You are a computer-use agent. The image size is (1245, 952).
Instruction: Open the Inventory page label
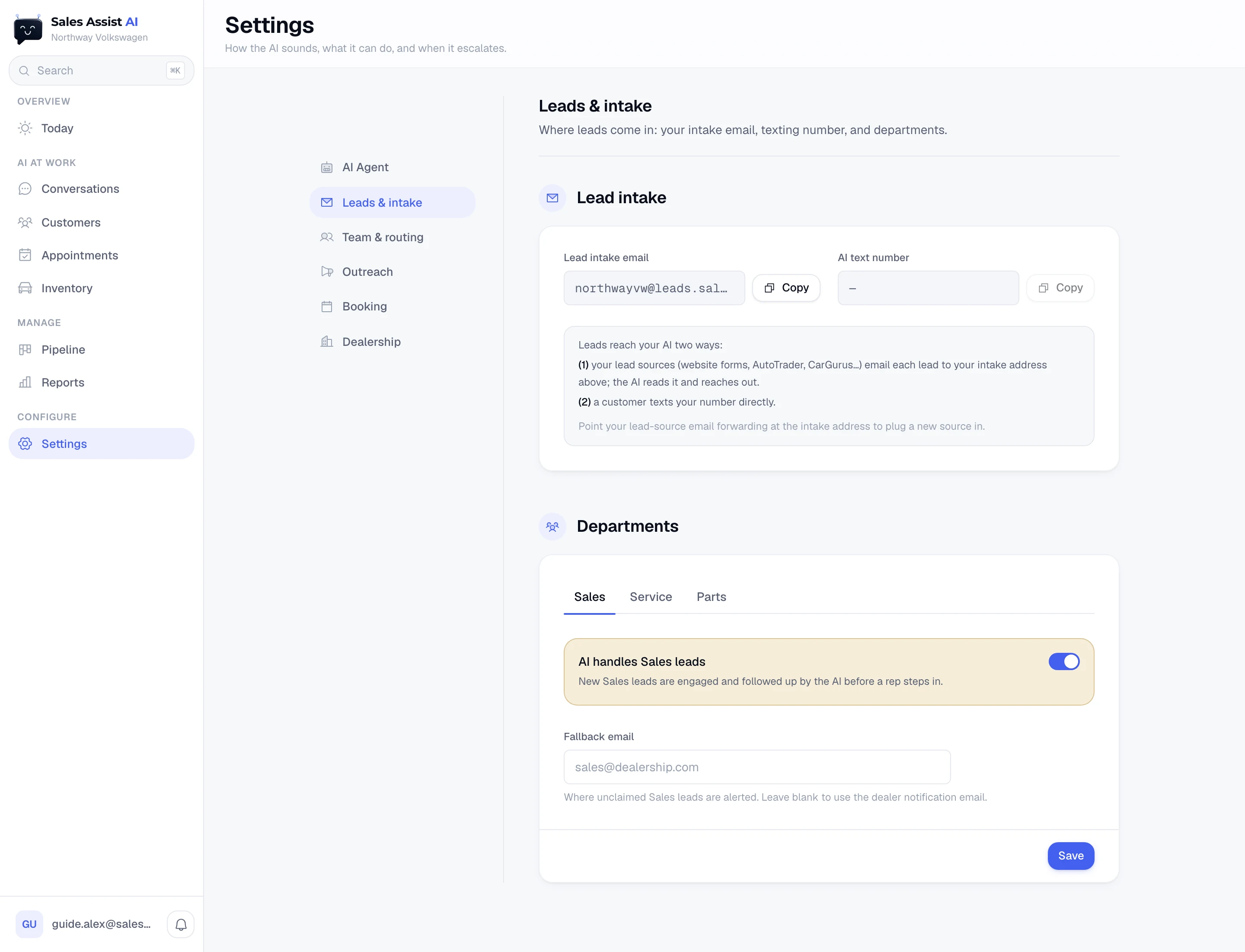tap(67, 288)
